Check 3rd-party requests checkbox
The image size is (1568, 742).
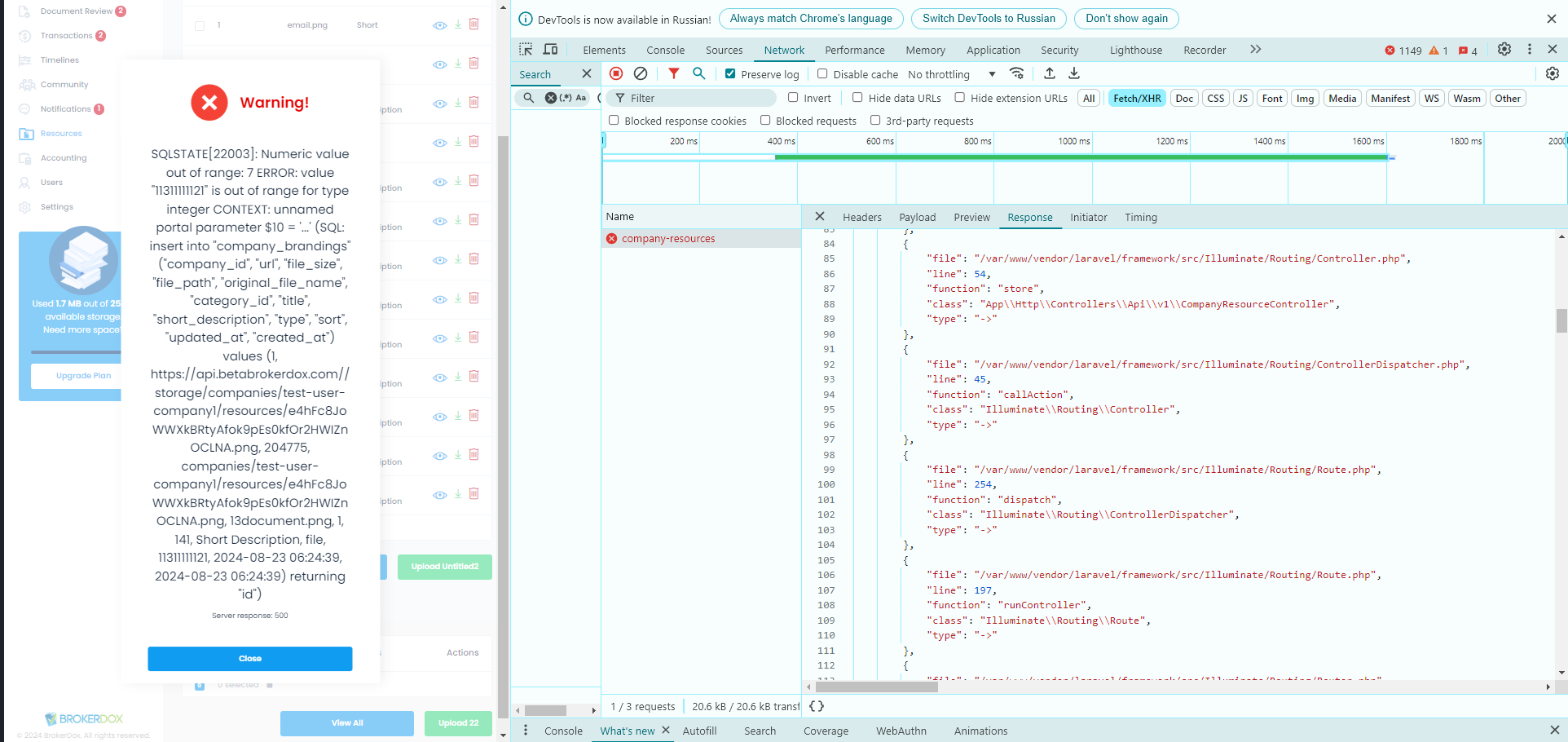click(x=875, y=120)
